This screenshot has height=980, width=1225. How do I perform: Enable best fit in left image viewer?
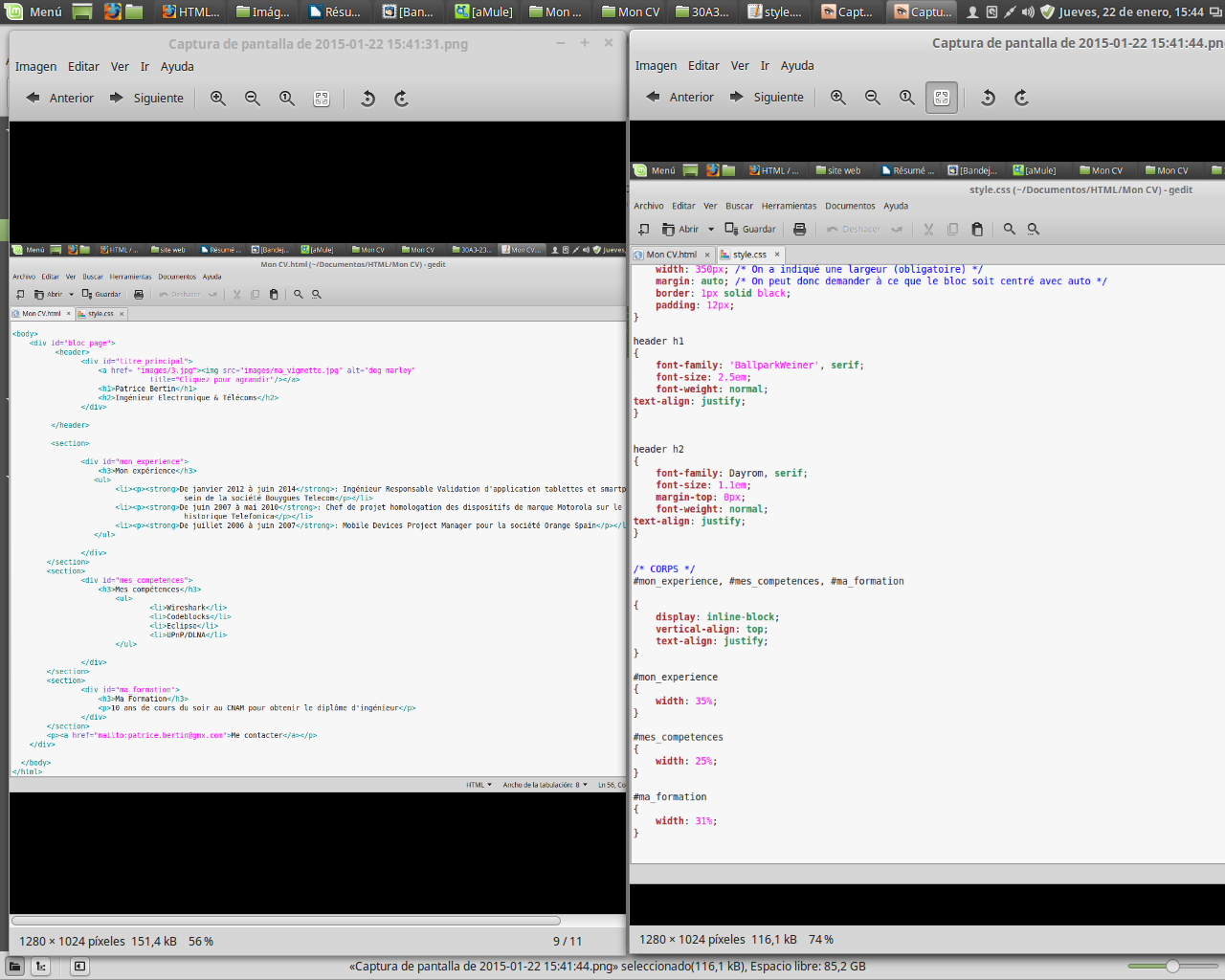(322, 99)
